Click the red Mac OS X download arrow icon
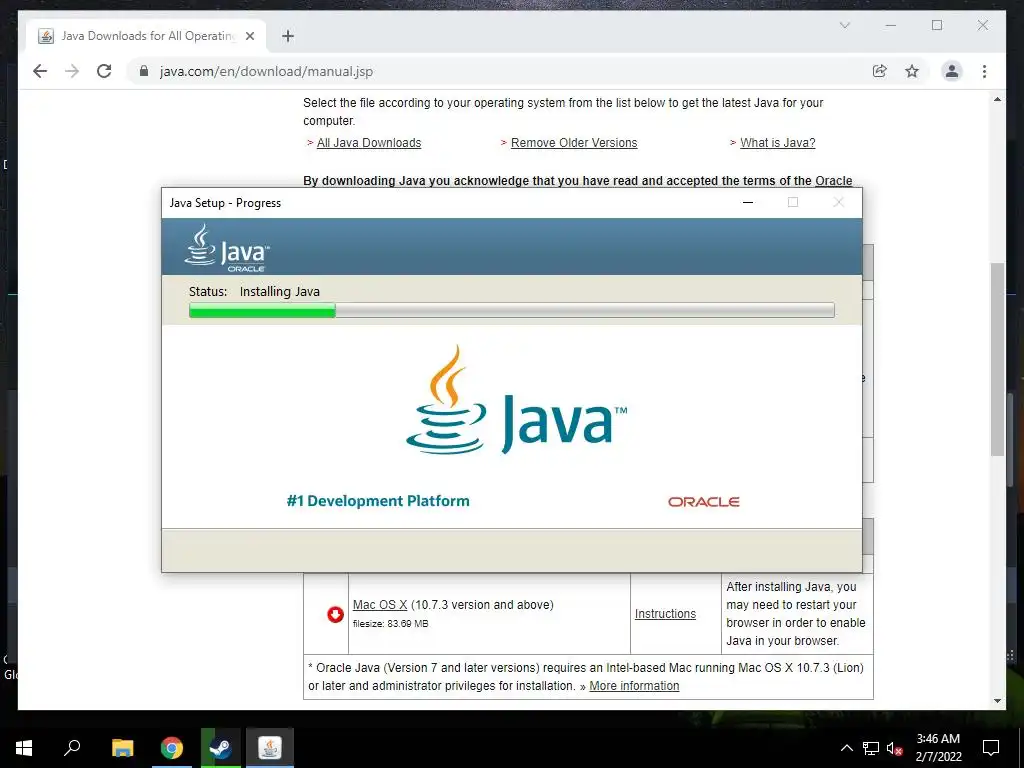This screenshot has height=768, width=1024. pyautogui.click(x=335, y=615)
